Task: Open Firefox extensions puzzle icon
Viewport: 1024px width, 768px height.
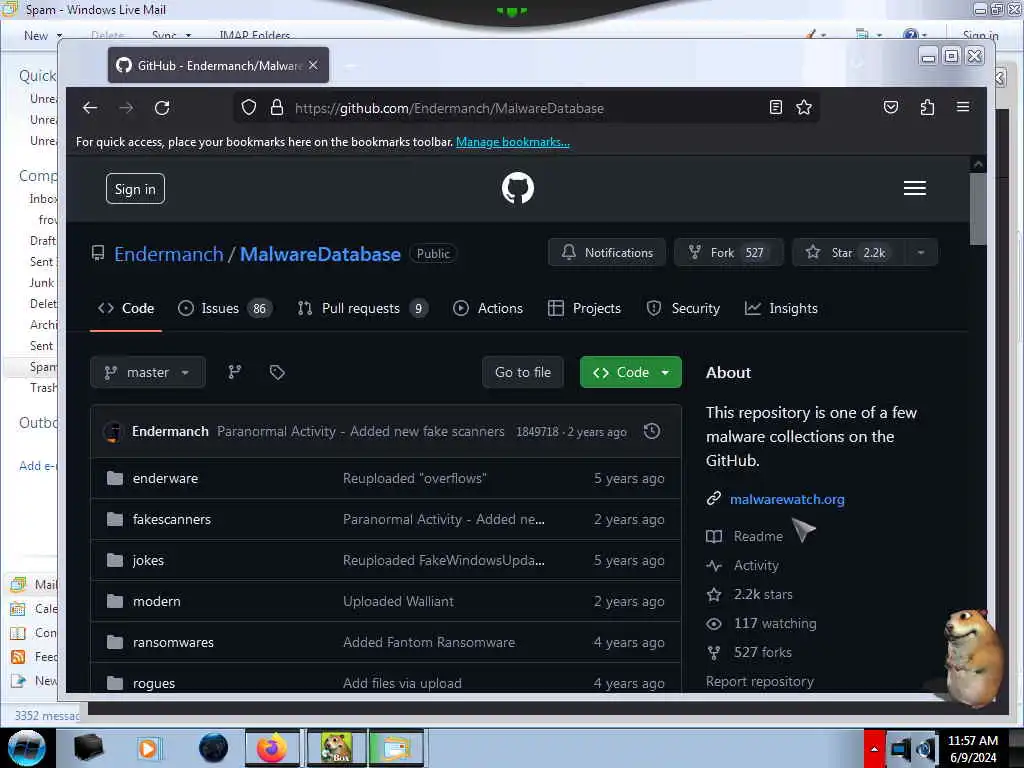Action: 927,107
